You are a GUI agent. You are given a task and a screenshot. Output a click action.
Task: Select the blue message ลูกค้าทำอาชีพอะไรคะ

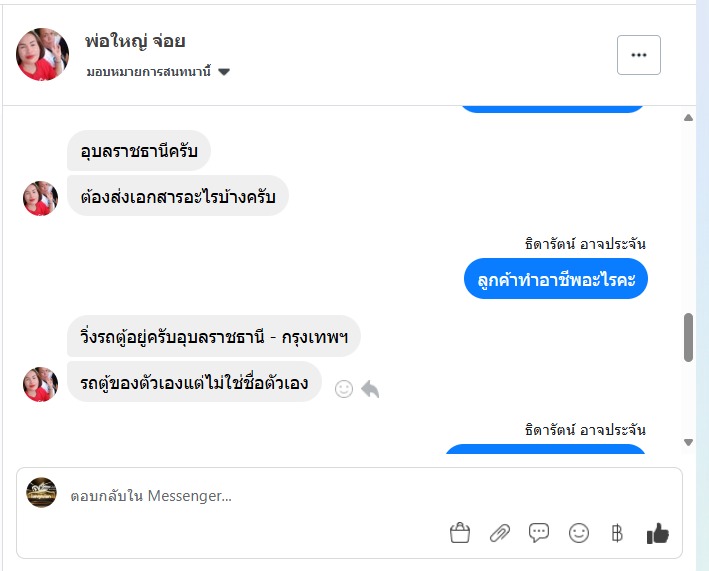coord(556,278)
